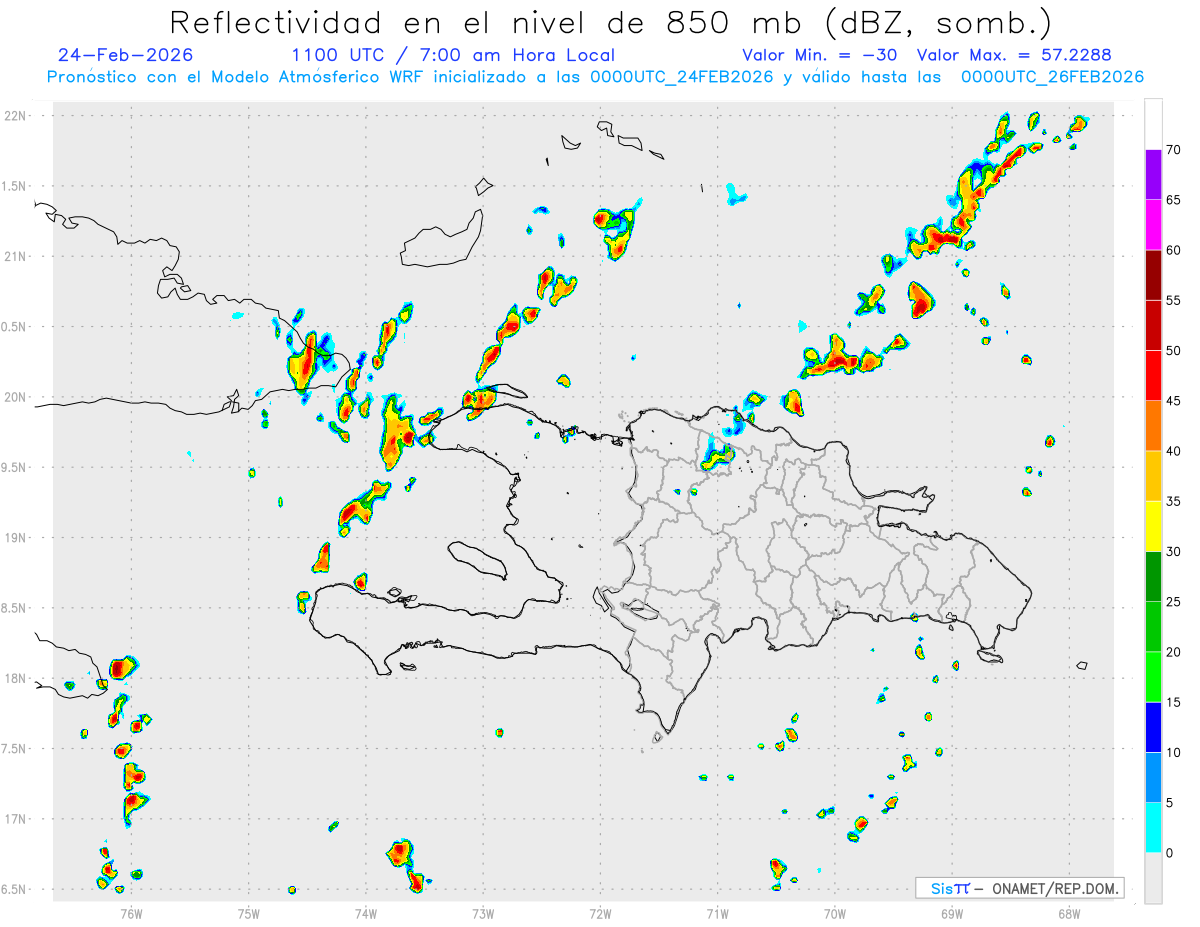Select the '45' color bar label
Viewport: 1200px width, 927px height.
(x=1173, y=401)
